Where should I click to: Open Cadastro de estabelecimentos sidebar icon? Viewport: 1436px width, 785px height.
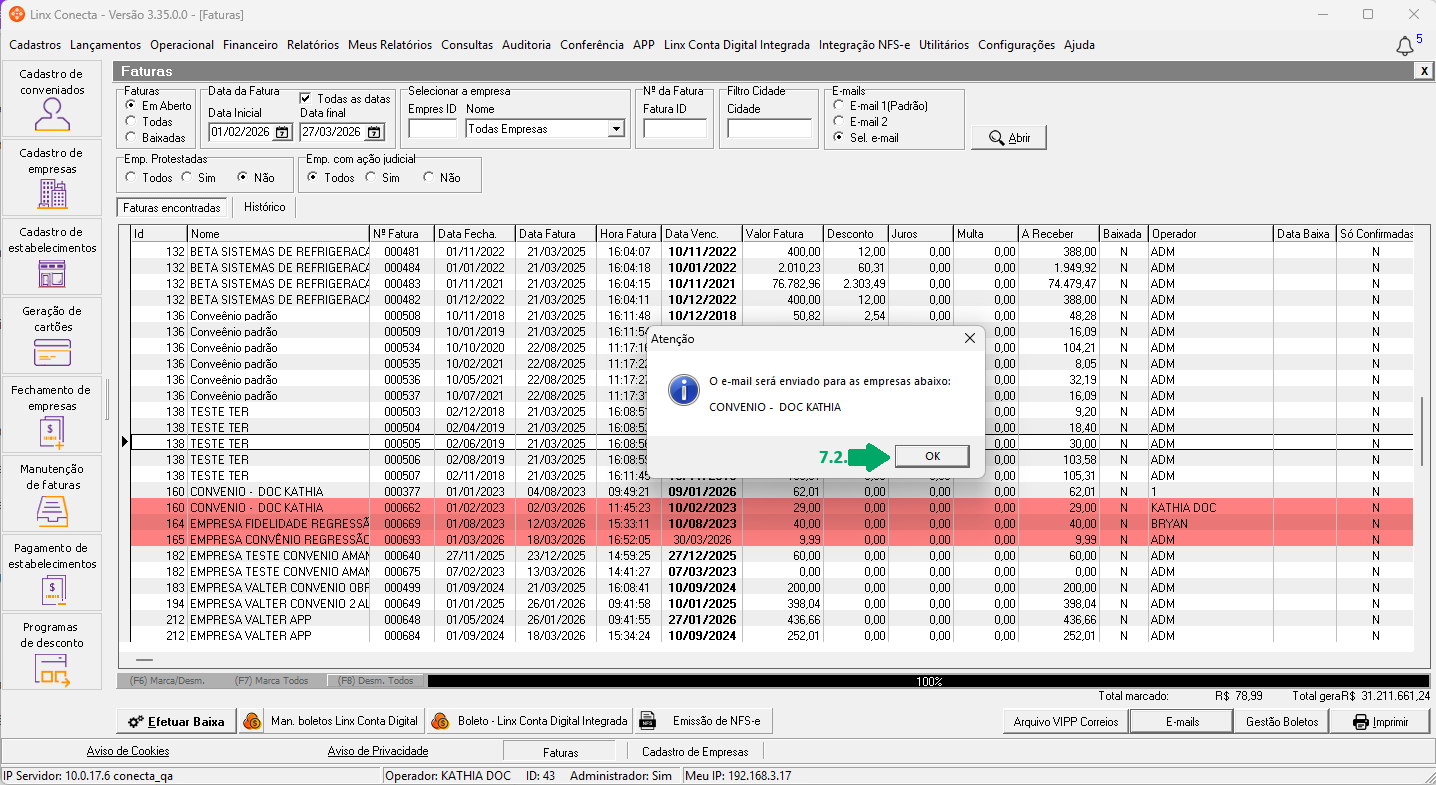(x=52, y=256)
